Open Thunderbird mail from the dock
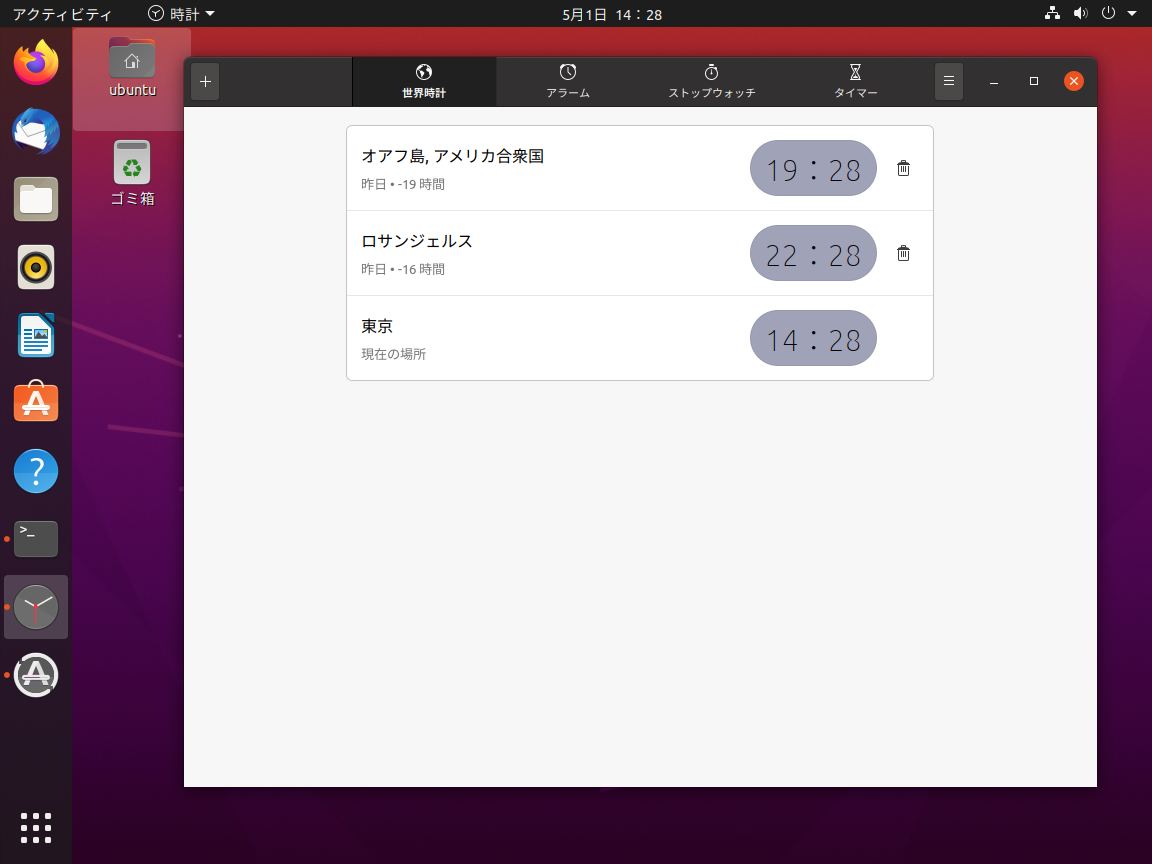The width and height of the screenshot is (1152, 864). tap(36, 131)
